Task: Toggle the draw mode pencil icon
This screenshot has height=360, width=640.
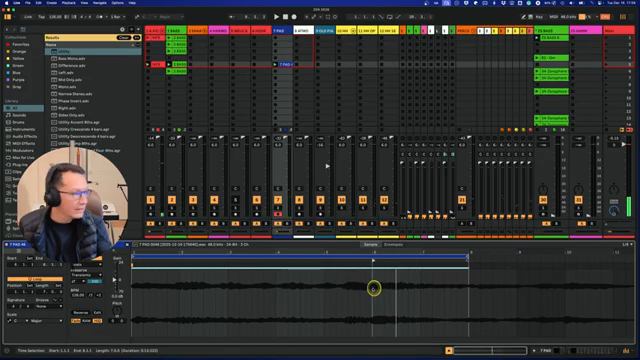Action: click(523, 17)
